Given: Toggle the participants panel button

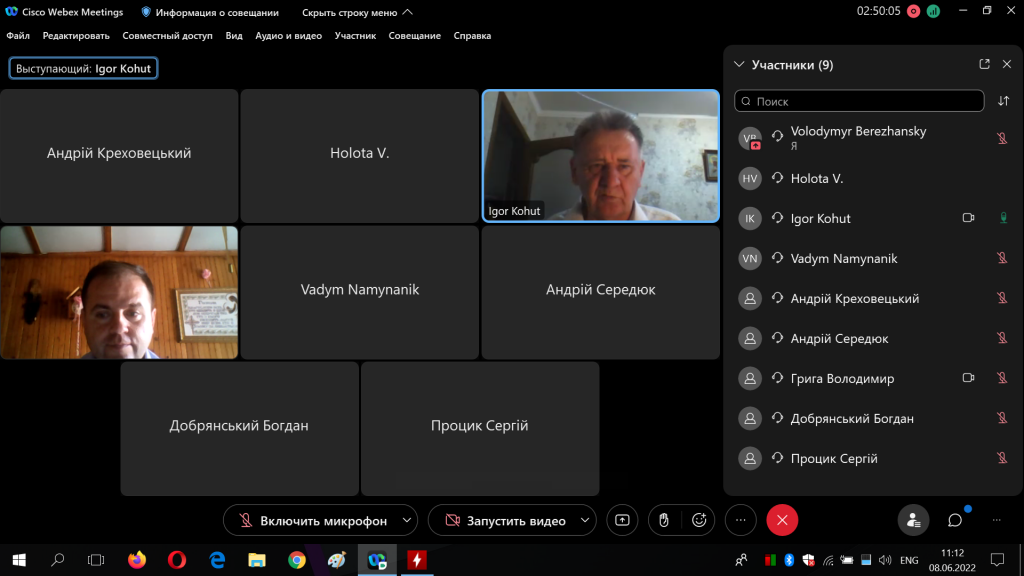Looking at the screenshot, I should [912, 520].
